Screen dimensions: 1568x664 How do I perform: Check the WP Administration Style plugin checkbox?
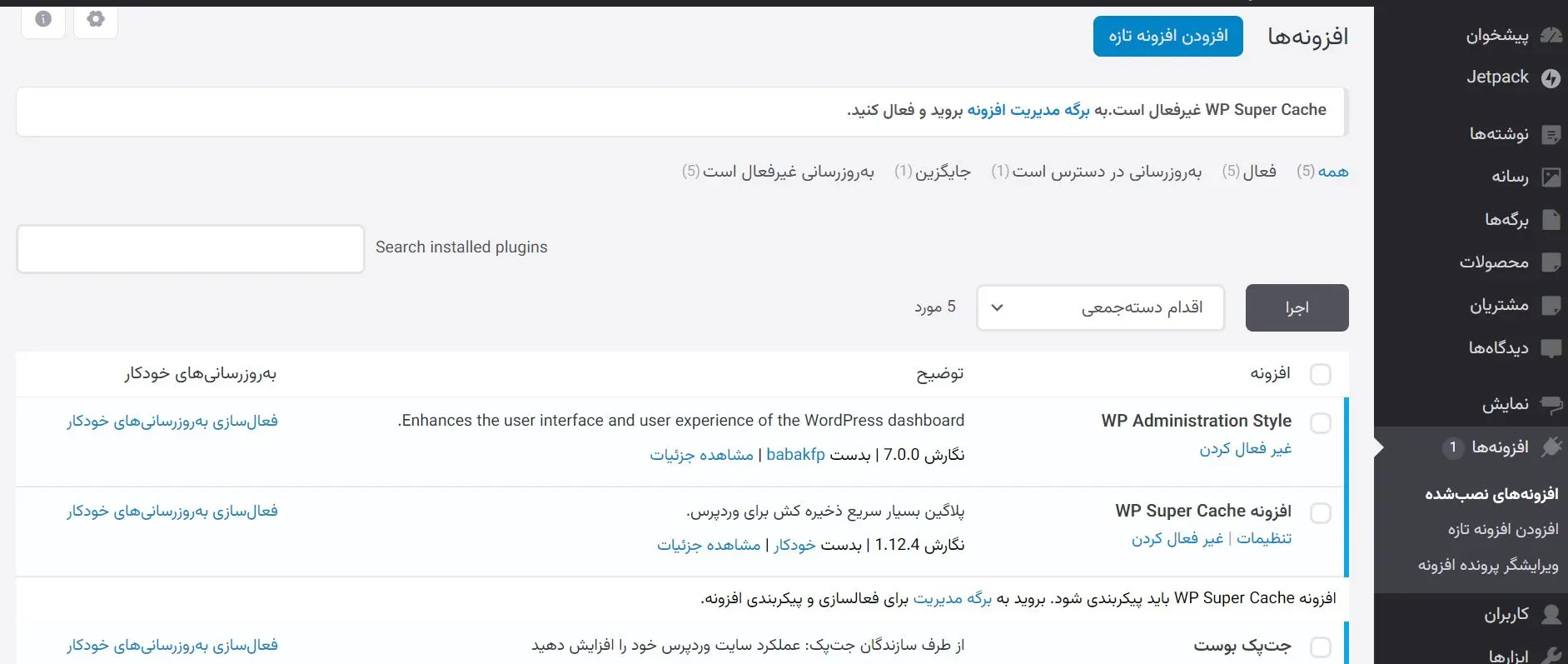click(x=1321, y=423)
